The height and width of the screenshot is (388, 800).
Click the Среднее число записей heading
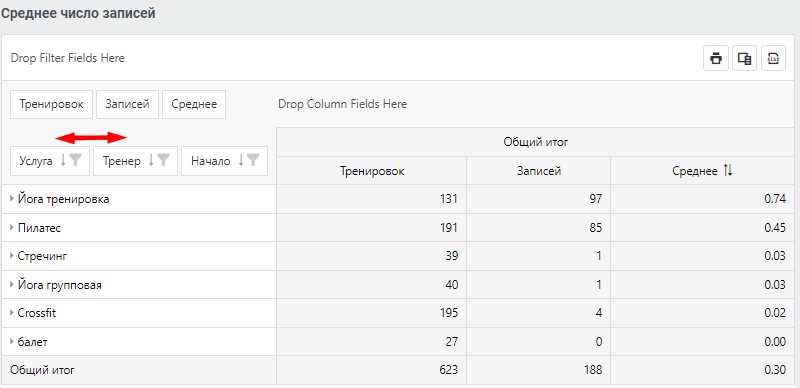[x=78, y=14]
